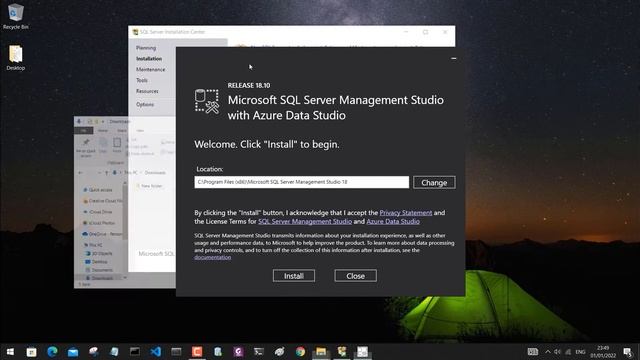
Task: Open the Privacy Statement link
Action: [x=406, y=213]
